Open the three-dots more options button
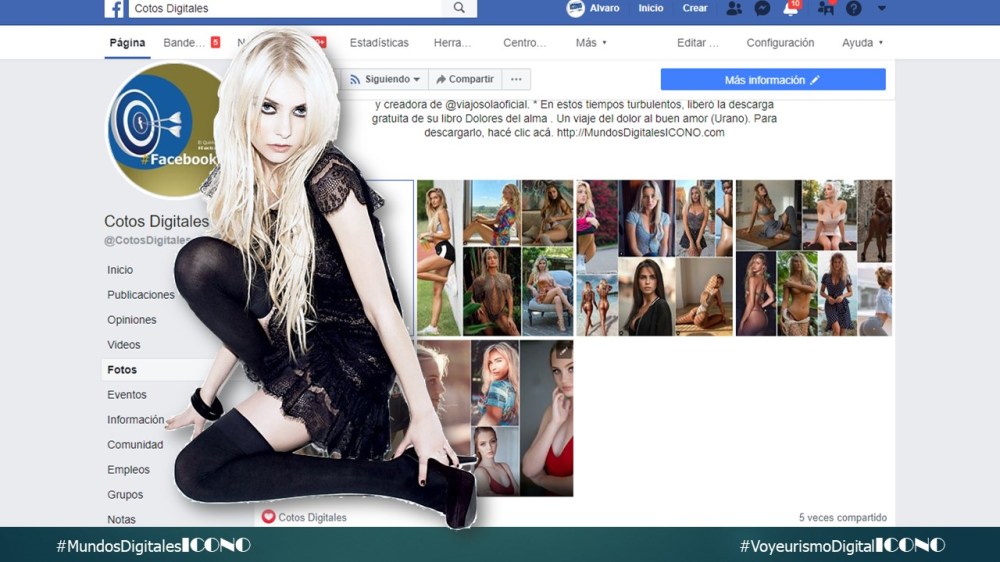The image size is (1000, 562). pos(516,79)
